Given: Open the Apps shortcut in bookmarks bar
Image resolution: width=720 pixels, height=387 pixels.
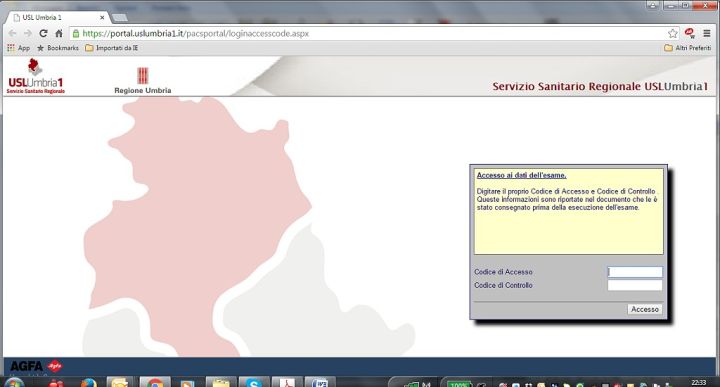Looking at the screenshot, I should click(18, 48).
